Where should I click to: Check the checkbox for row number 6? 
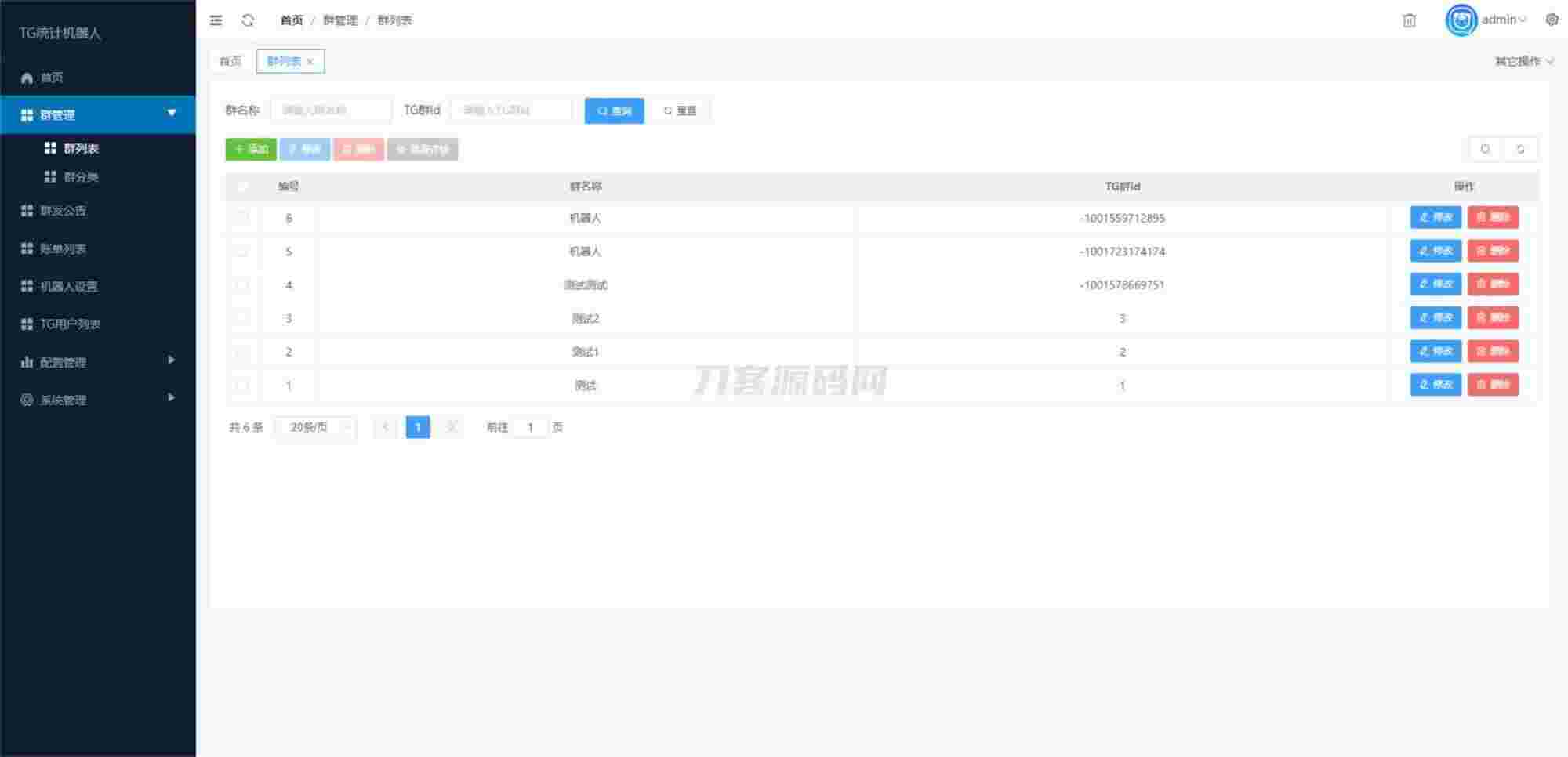(x=242, y=218)
